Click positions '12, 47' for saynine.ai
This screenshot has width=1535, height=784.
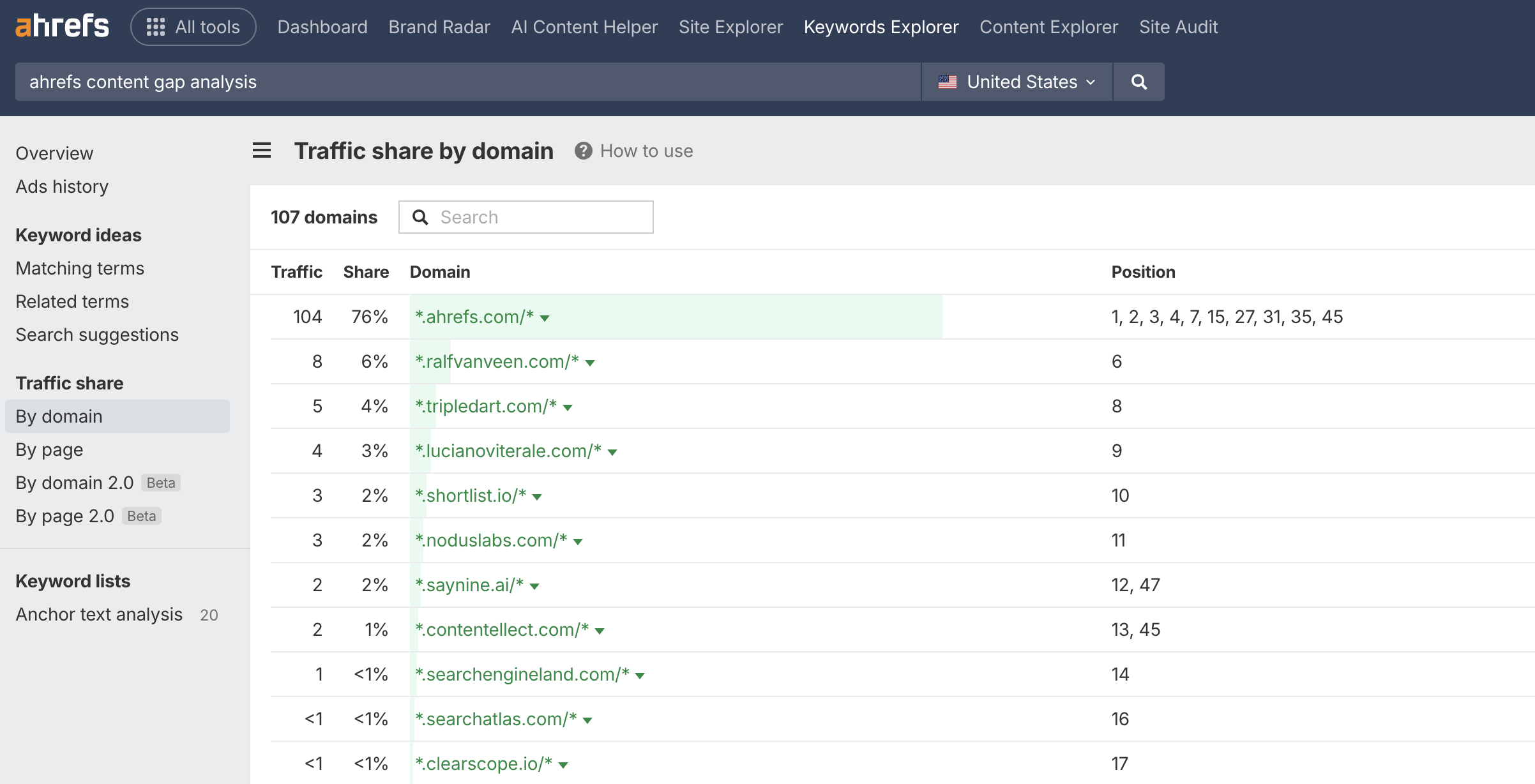coord(1136,585)
